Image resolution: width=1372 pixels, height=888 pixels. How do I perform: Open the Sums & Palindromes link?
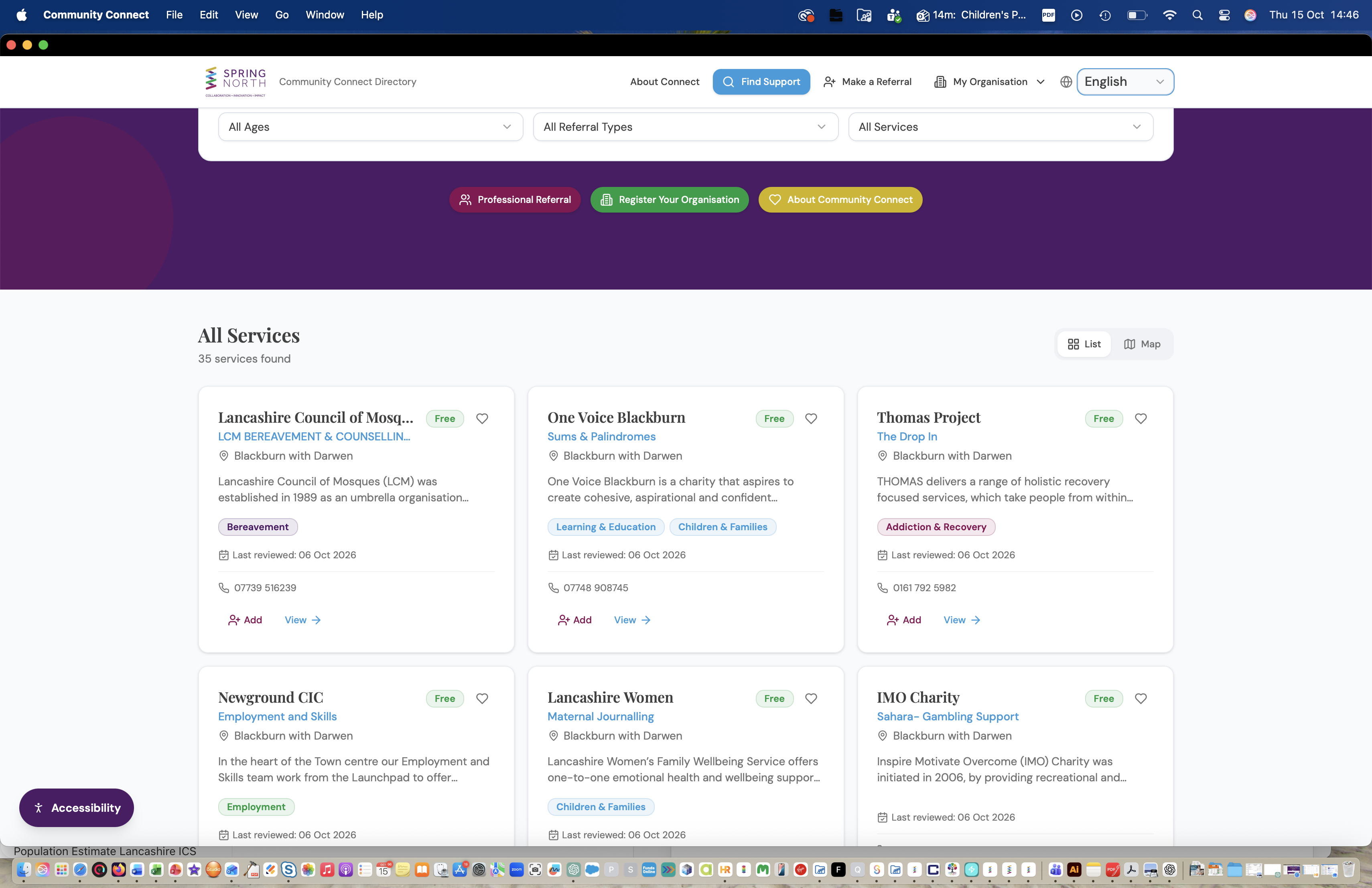coord(601,436)
